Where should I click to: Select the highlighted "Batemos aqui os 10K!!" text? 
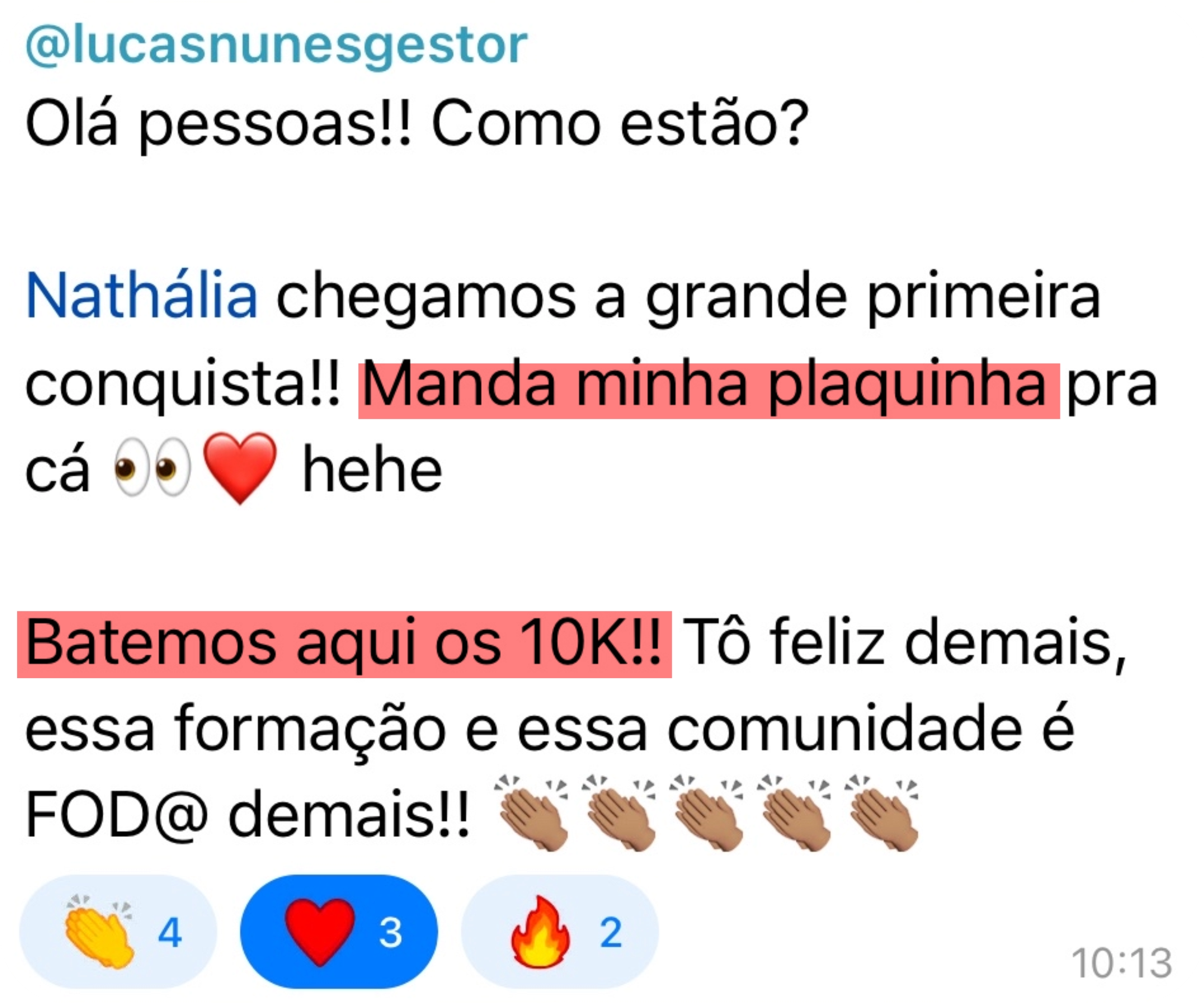(344, 645)
